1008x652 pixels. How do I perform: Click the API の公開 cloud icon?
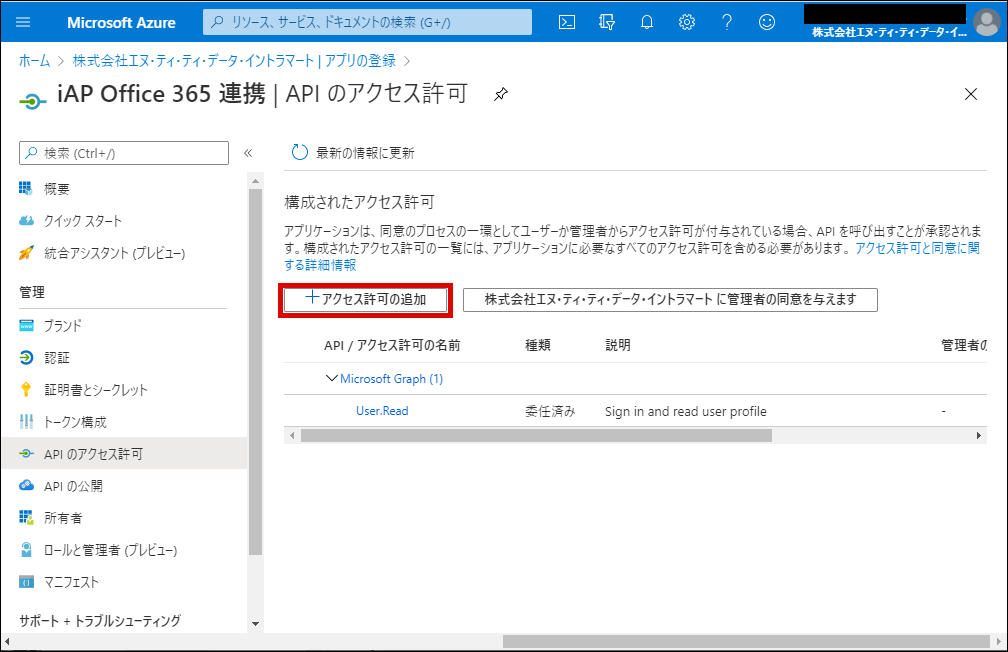(x=26, y=485)
